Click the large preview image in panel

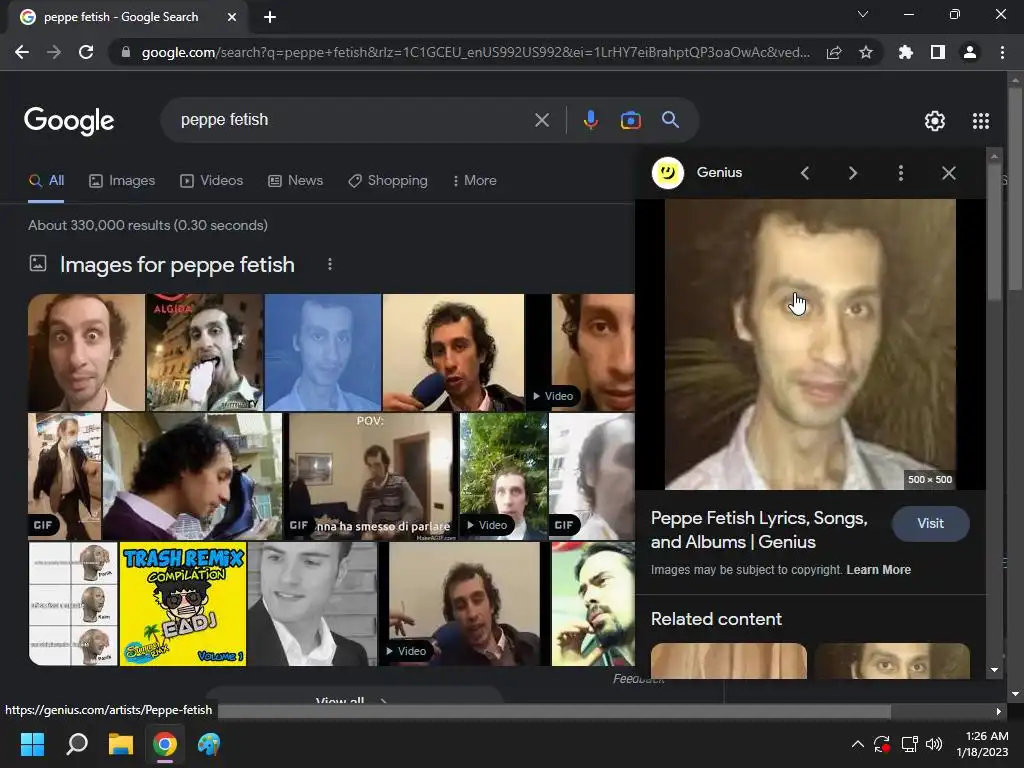pos(810,344)
